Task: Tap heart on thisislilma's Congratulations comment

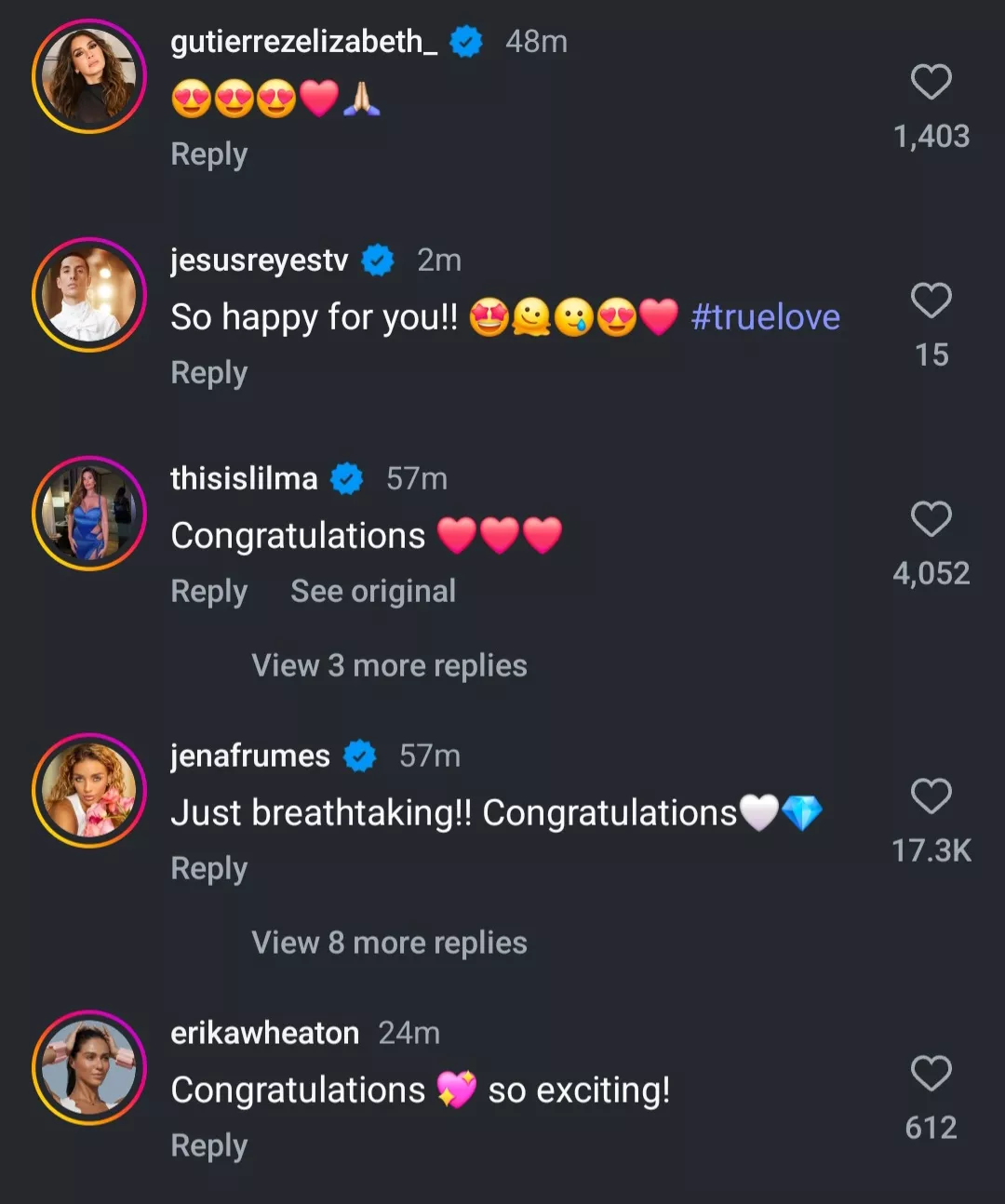Action: click(x=931, y=519)
